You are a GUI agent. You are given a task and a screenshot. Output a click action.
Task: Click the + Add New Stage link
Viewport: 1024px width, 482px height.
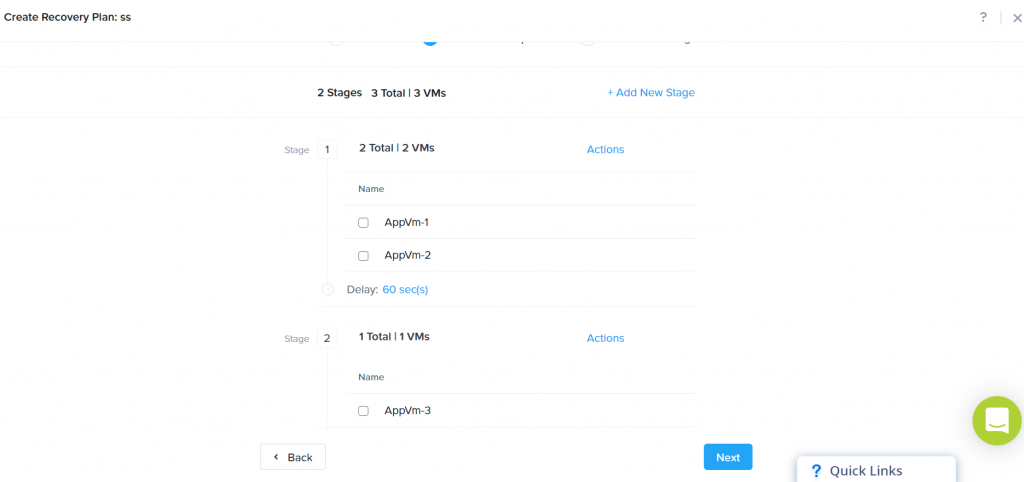651,93
